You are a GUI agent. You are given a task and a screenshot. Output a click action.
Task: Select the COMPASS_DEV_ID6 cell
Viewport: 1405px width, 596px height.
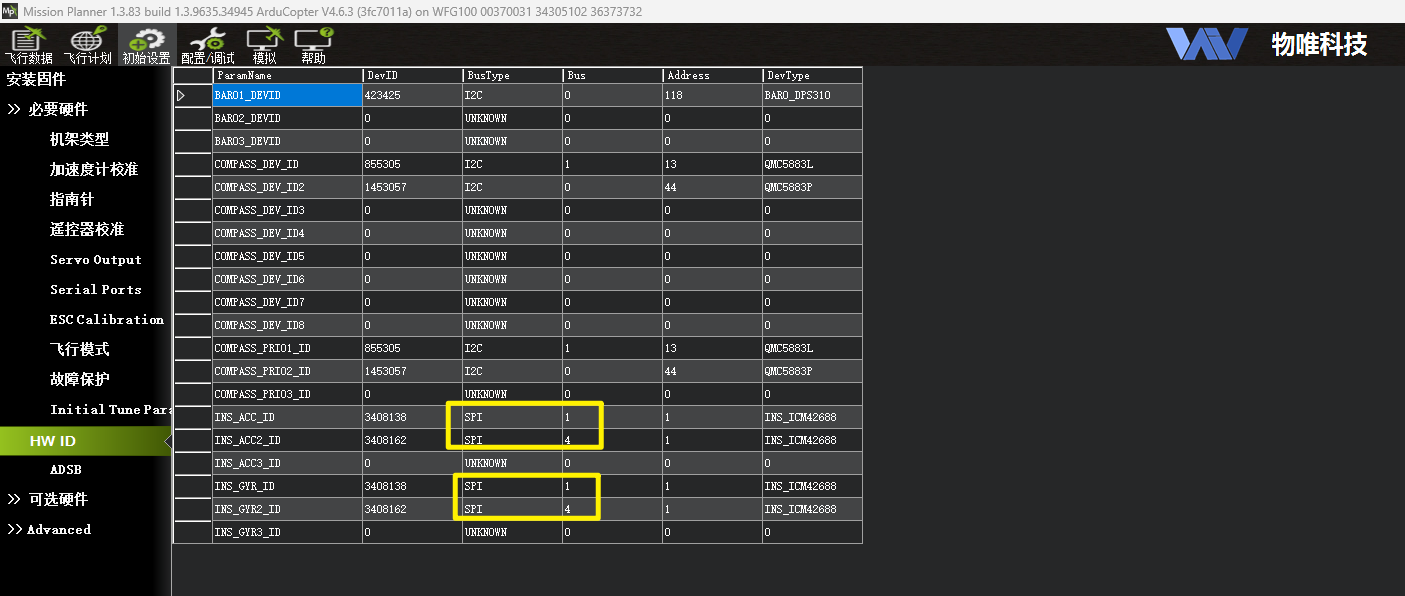point(287,279)
